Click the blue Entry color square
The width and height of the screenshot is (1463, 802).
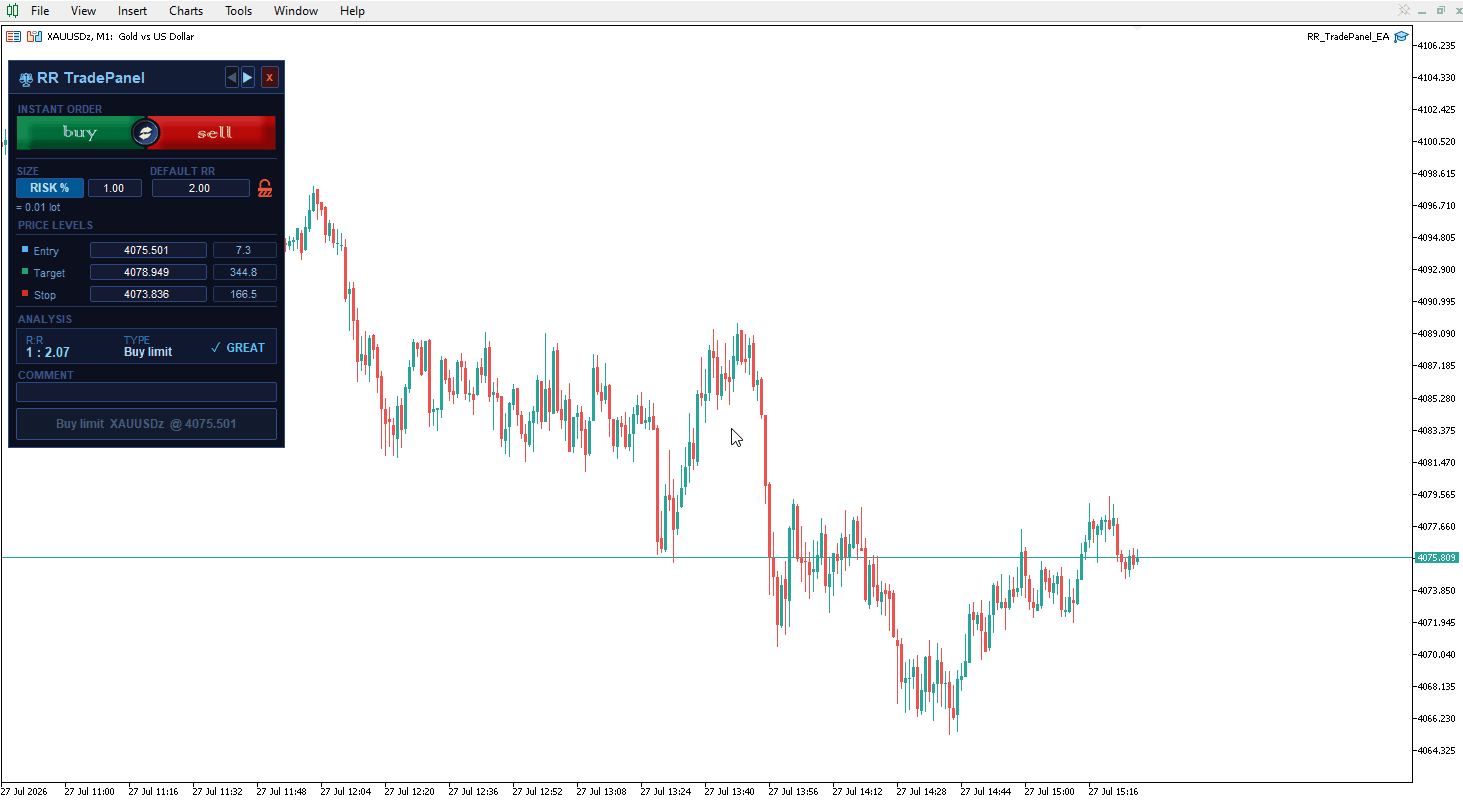pos(25,249)
